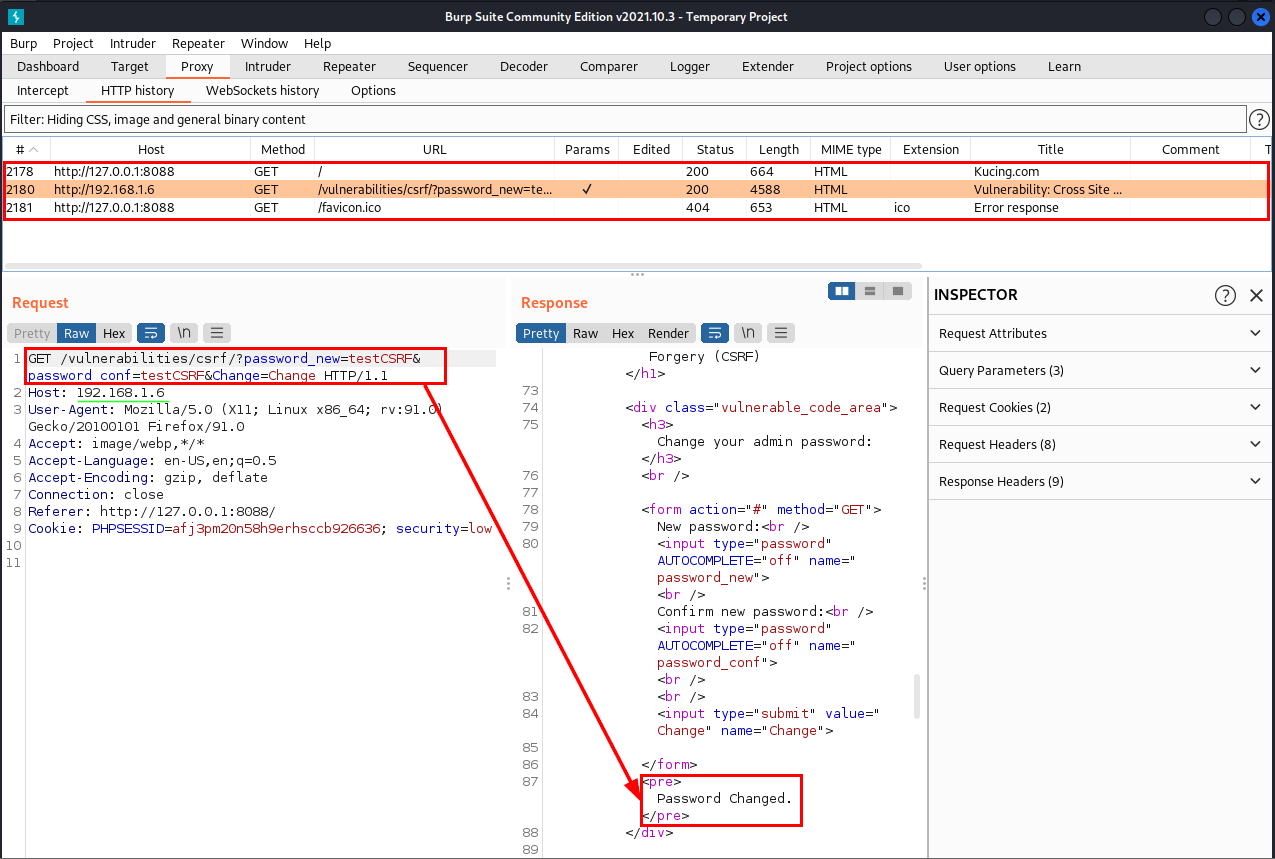
Task: Click the \n non-printable chars button in Request
Action: [x=183, y=333]
